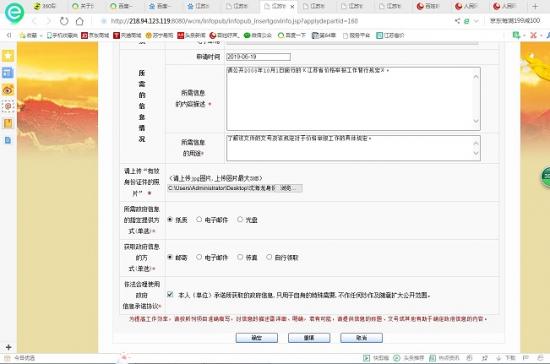This screenshot has width=550, height=364.
Task: Select 邮寄 as the delivery method
Action: coord(170,257)
